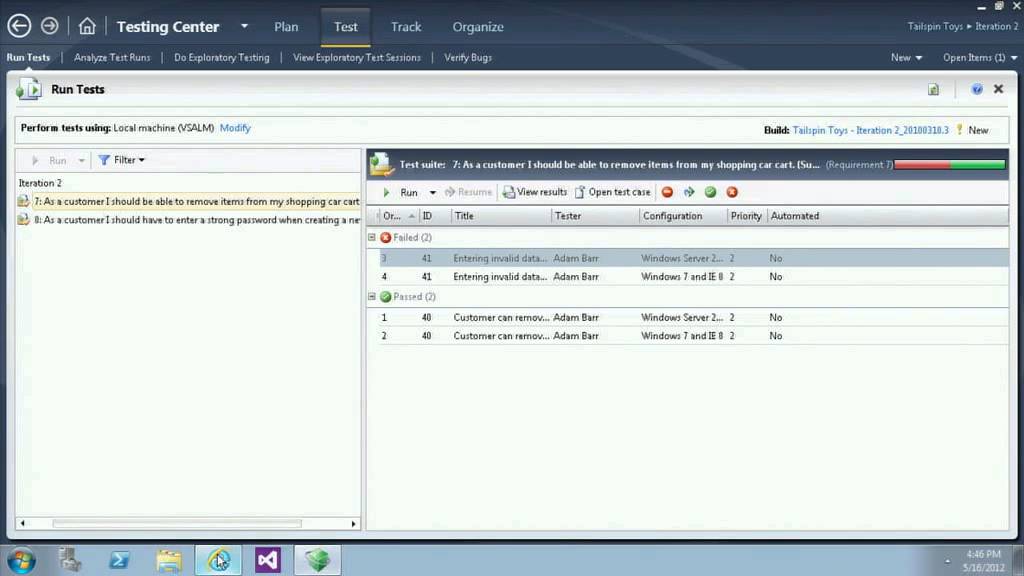The width and height of the screenshot is (1024, 576).
Task: Select Run Tests in the submenu
Action: pyautogui.click(x=28, y=57)
